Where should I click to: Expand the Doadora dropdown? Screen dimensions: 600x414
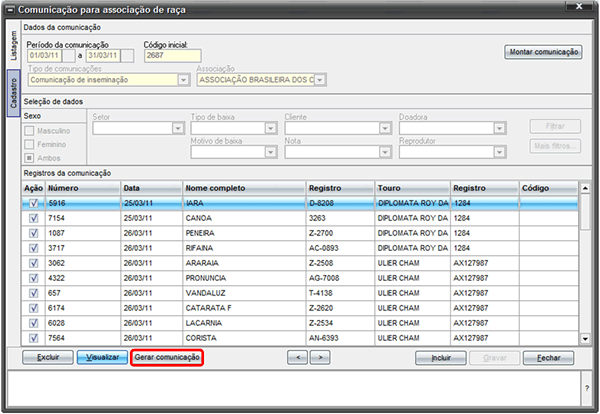(499, 128)
